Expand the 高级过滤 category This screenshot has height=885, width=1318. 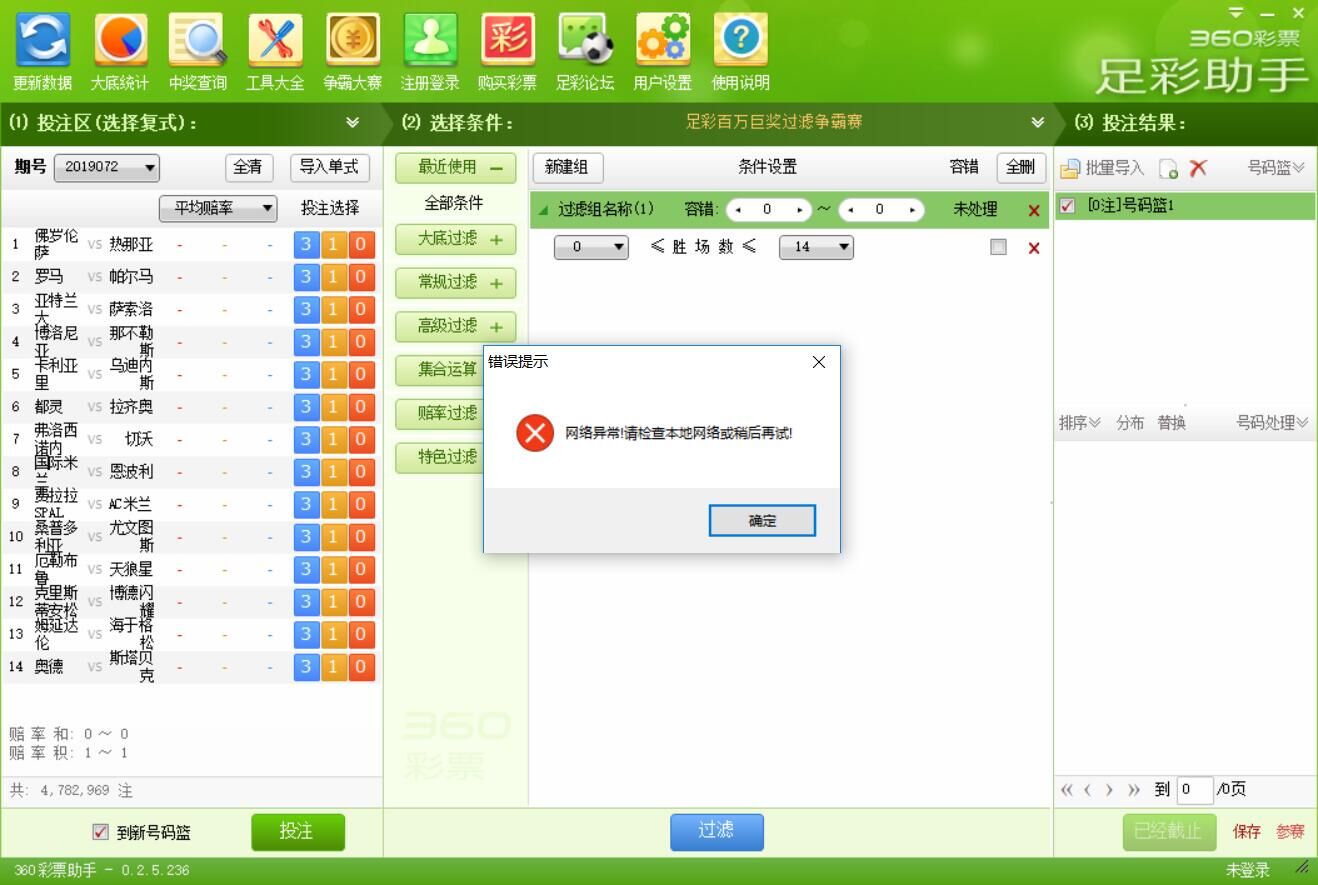(x=455, y=326)
